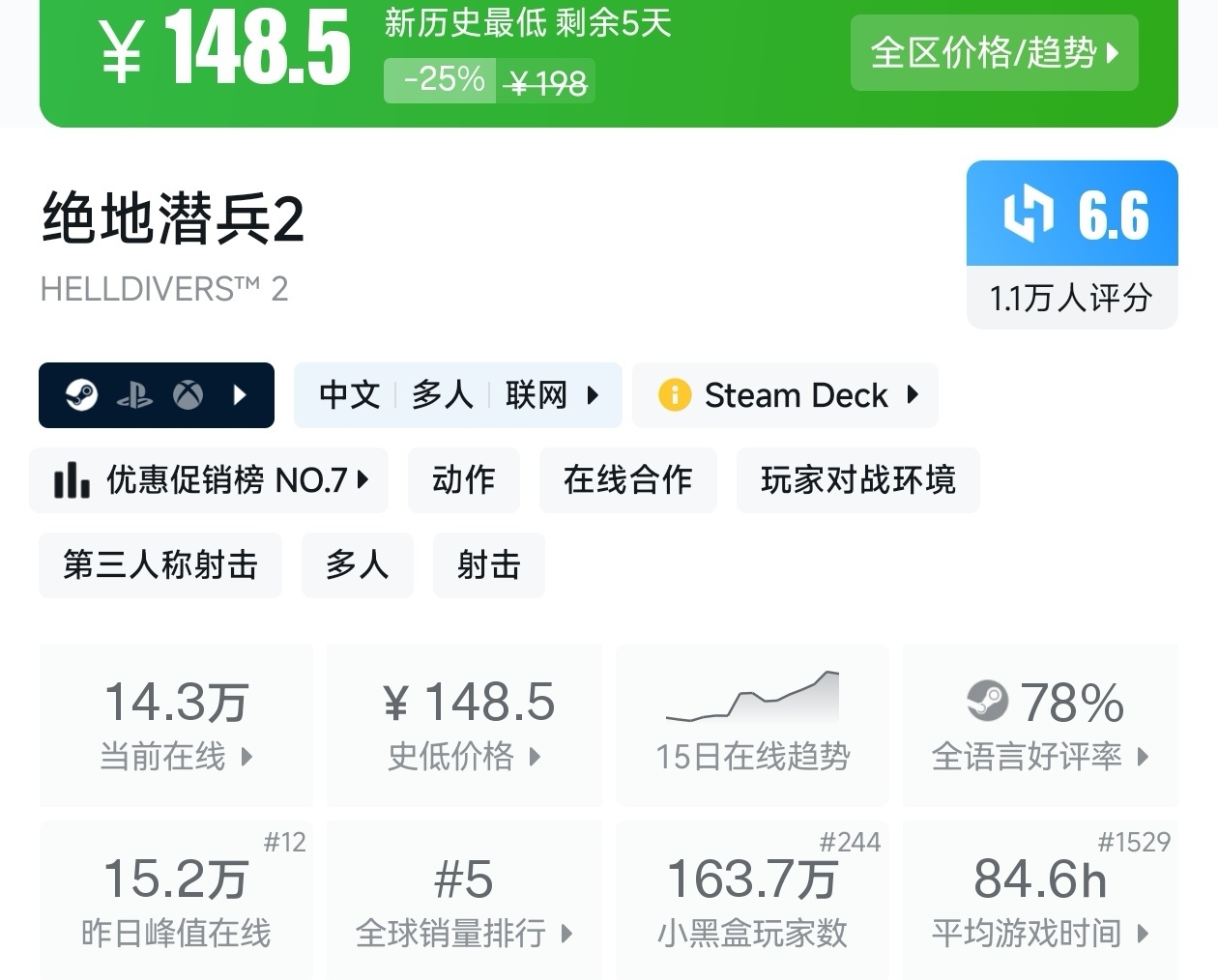Expand the 中文 多人 联网 details arrow

point(594,395)
